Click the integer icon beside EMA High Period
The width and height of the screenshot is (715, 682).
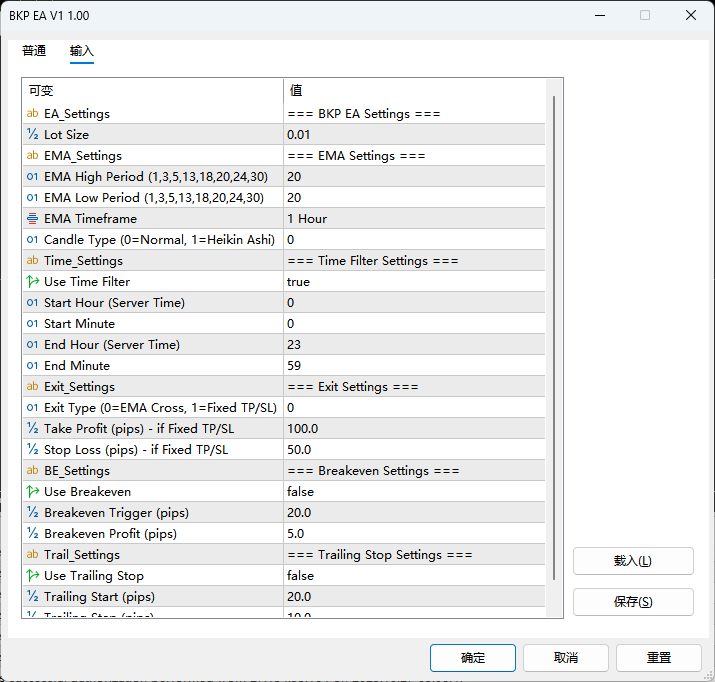coord(33,177)
